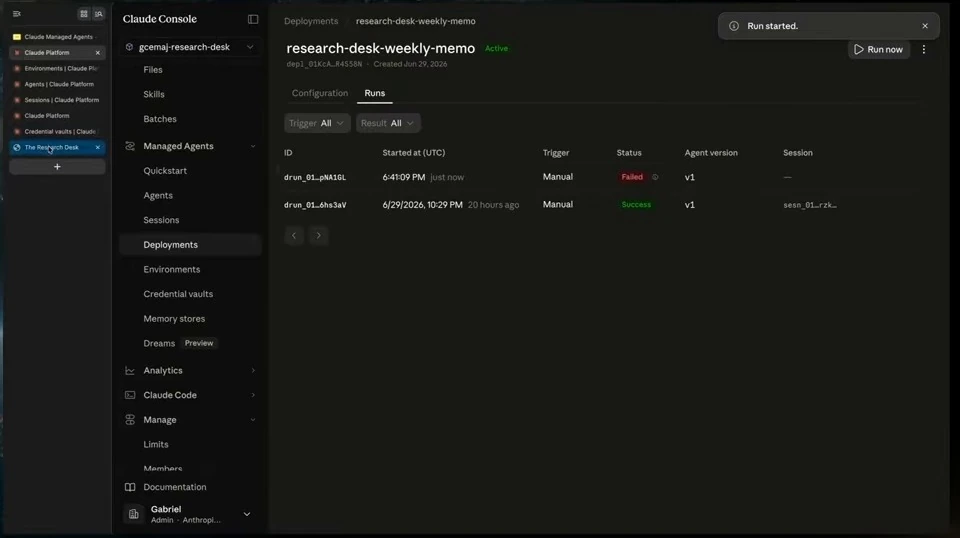The width and height of the screenshot is (960, 538).
Task: Switch to Agents | Claude Platform browser tab
Action: coord(57,84)
